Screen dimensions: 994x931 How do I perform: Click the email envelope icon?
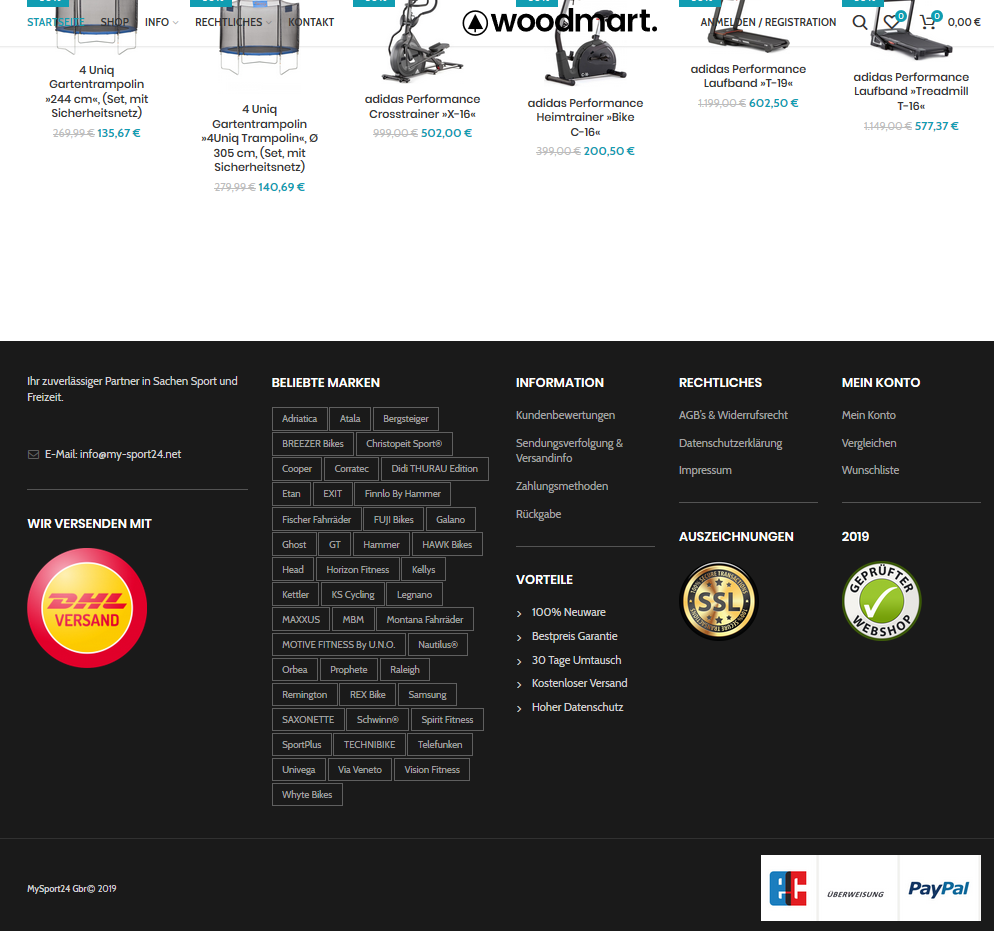pos(34,454)
